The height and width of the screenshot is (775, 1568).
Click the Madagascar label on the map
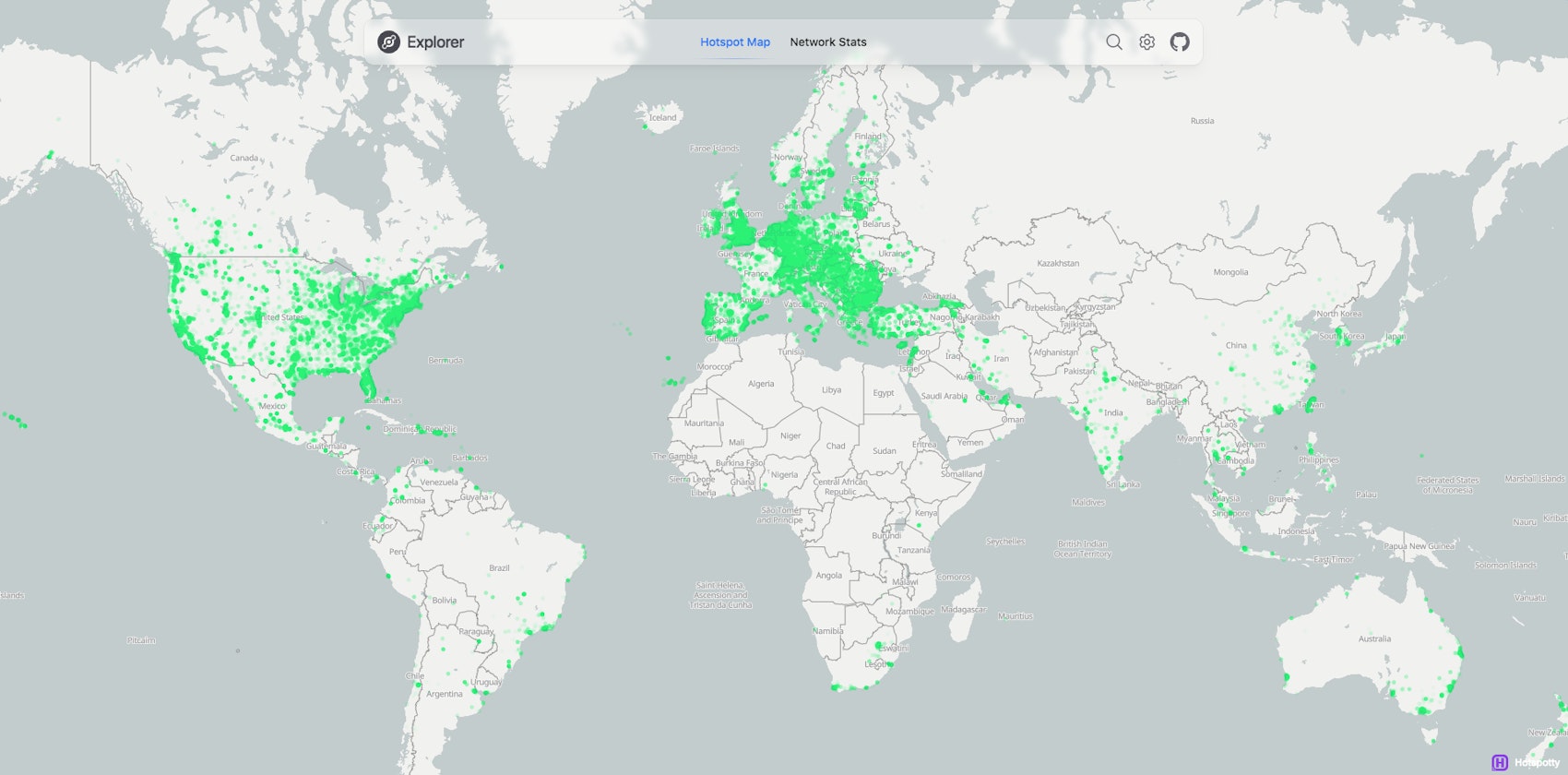point(964,609)
